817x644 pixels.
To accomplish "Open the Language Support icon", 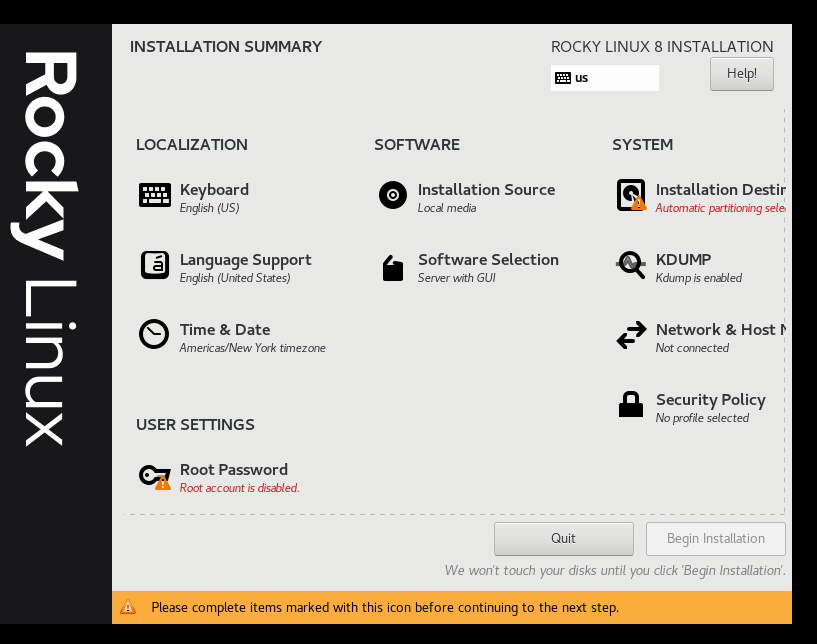I will click(155, 265).
